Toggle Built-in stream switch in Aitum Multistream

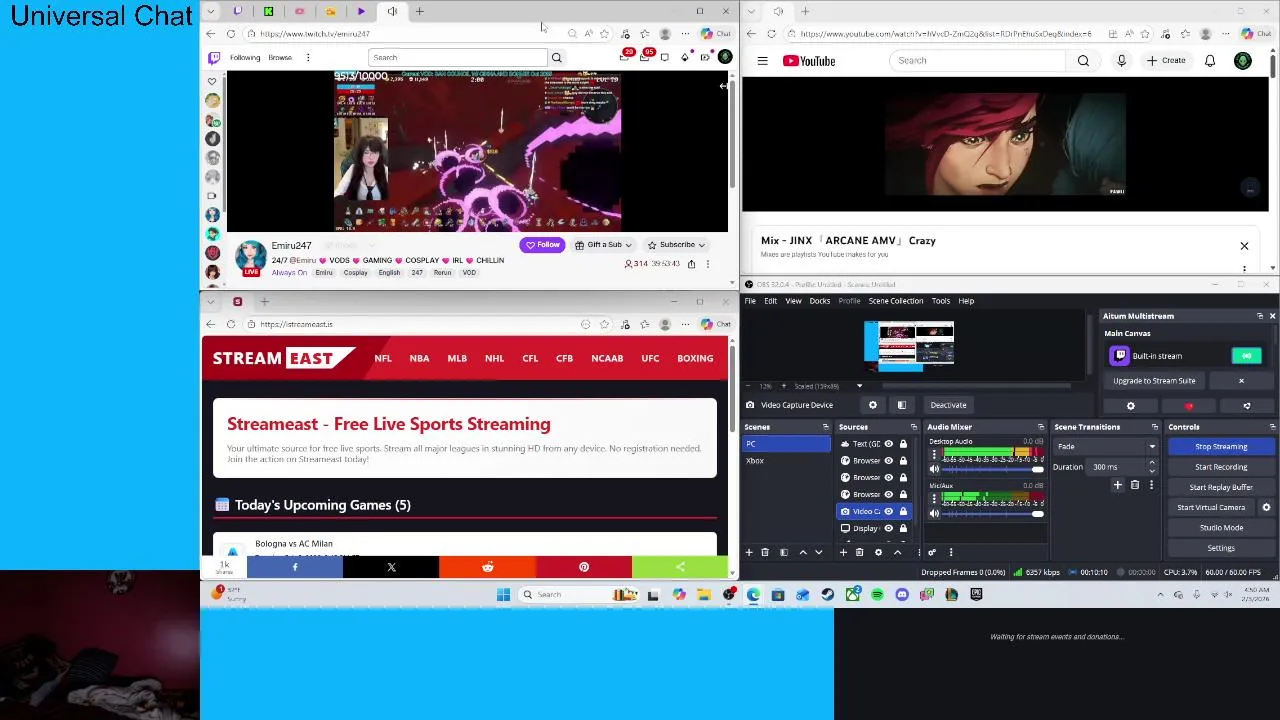[x=1246, y=356]
